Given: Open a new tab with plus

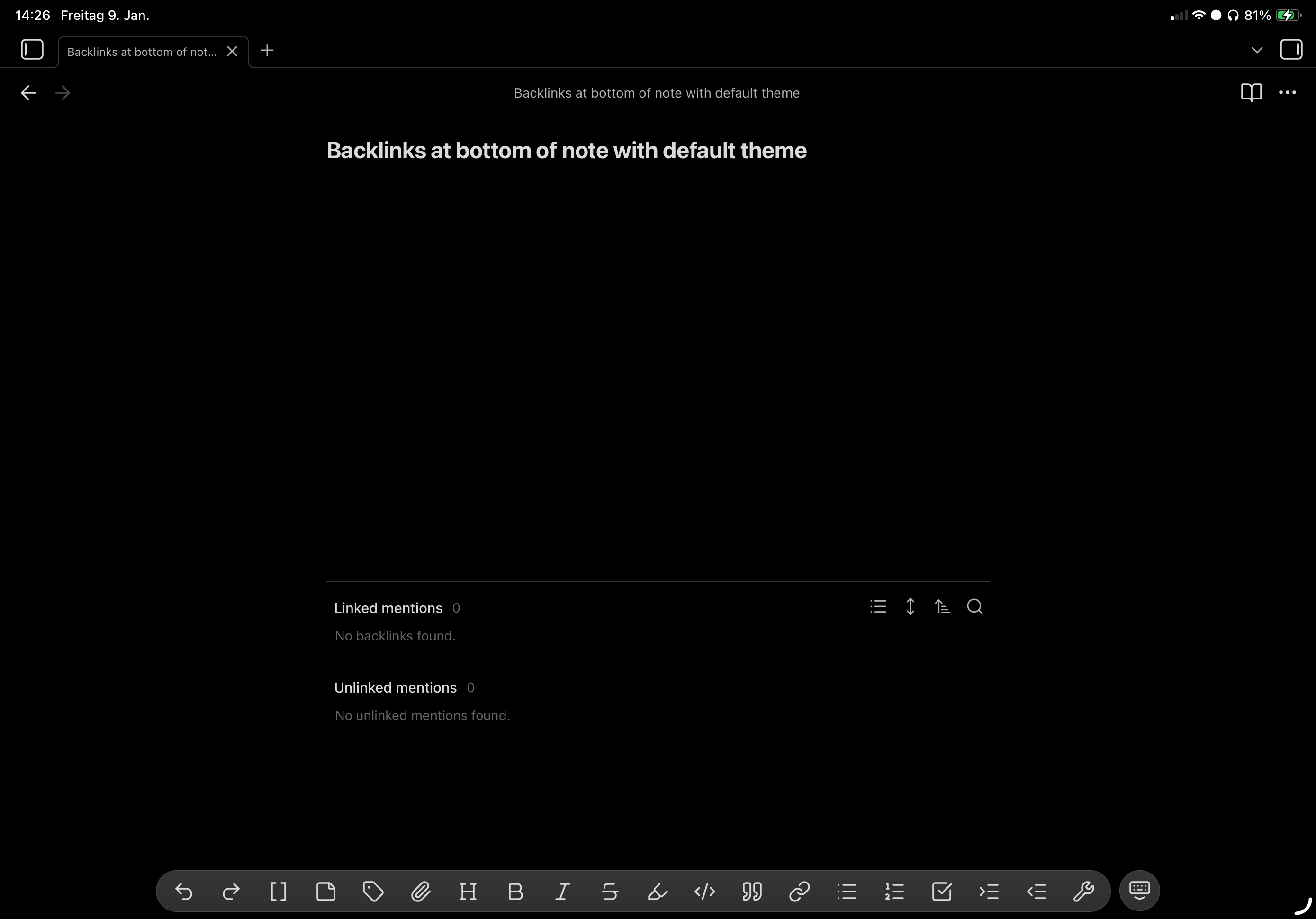Looking at the screenshot, I should tap(267, 51).
